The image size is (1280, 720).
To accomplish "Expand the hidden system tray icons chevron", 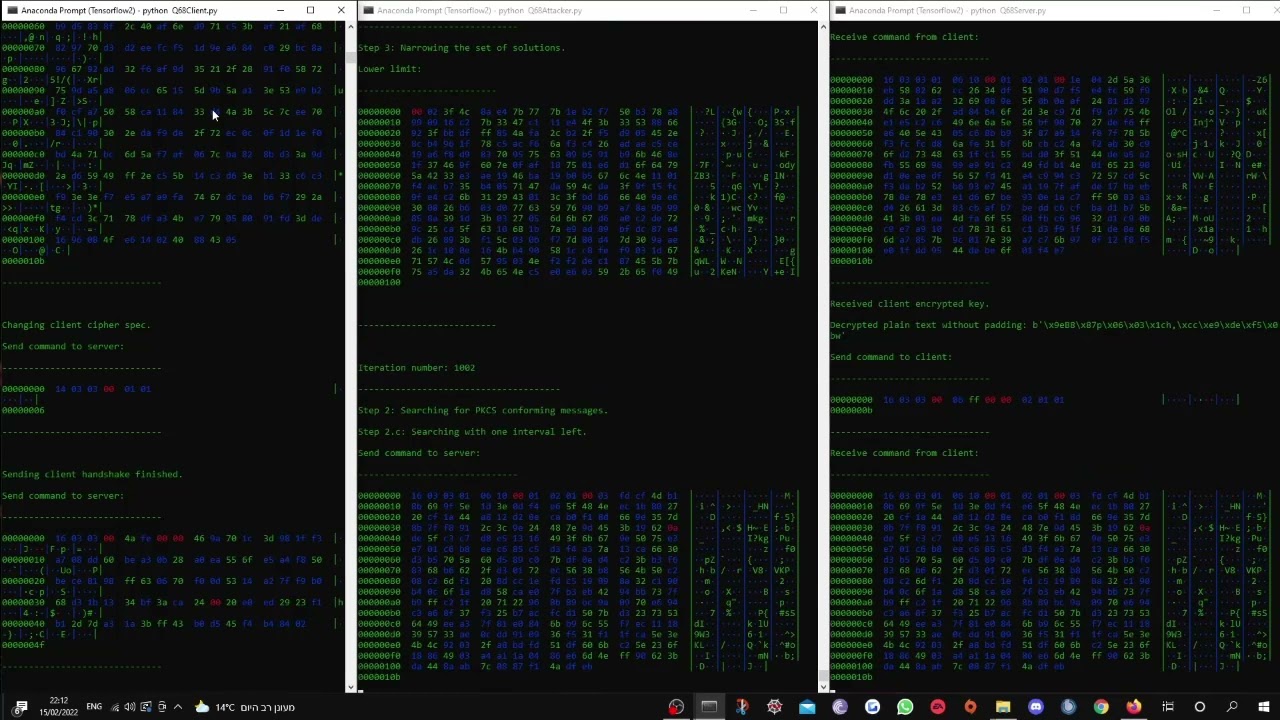I will (178, 707).
